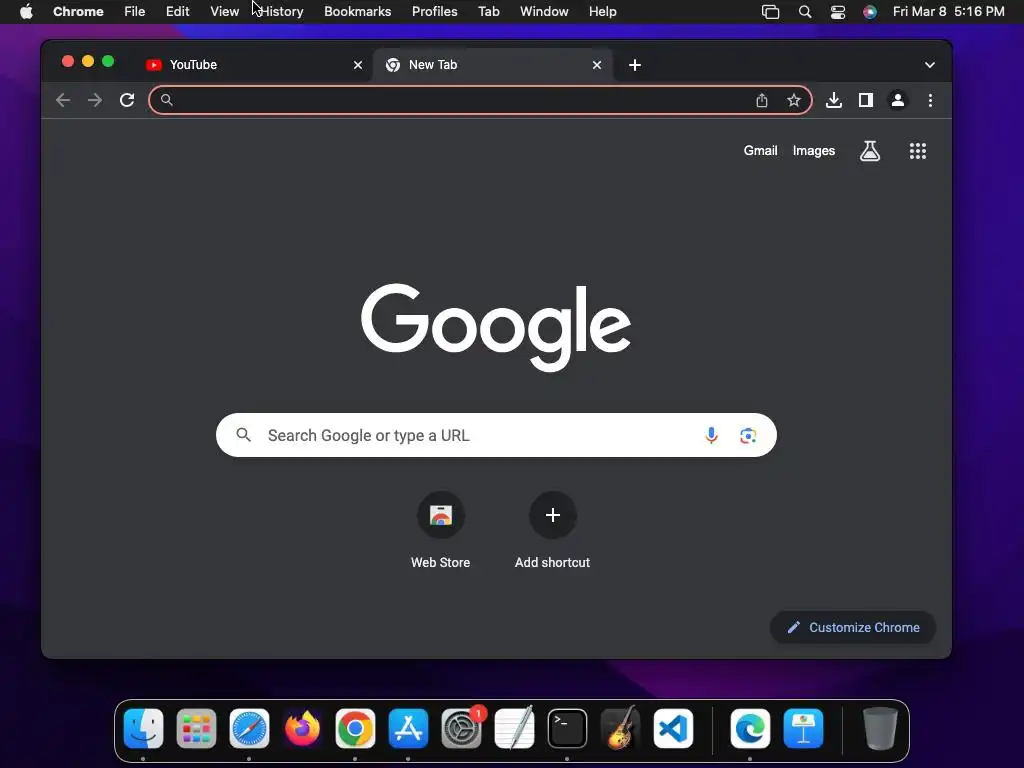Open System Preferences from the Dock
The width and height of the screenshot is (1024, 768).
[x=462, y=728]
